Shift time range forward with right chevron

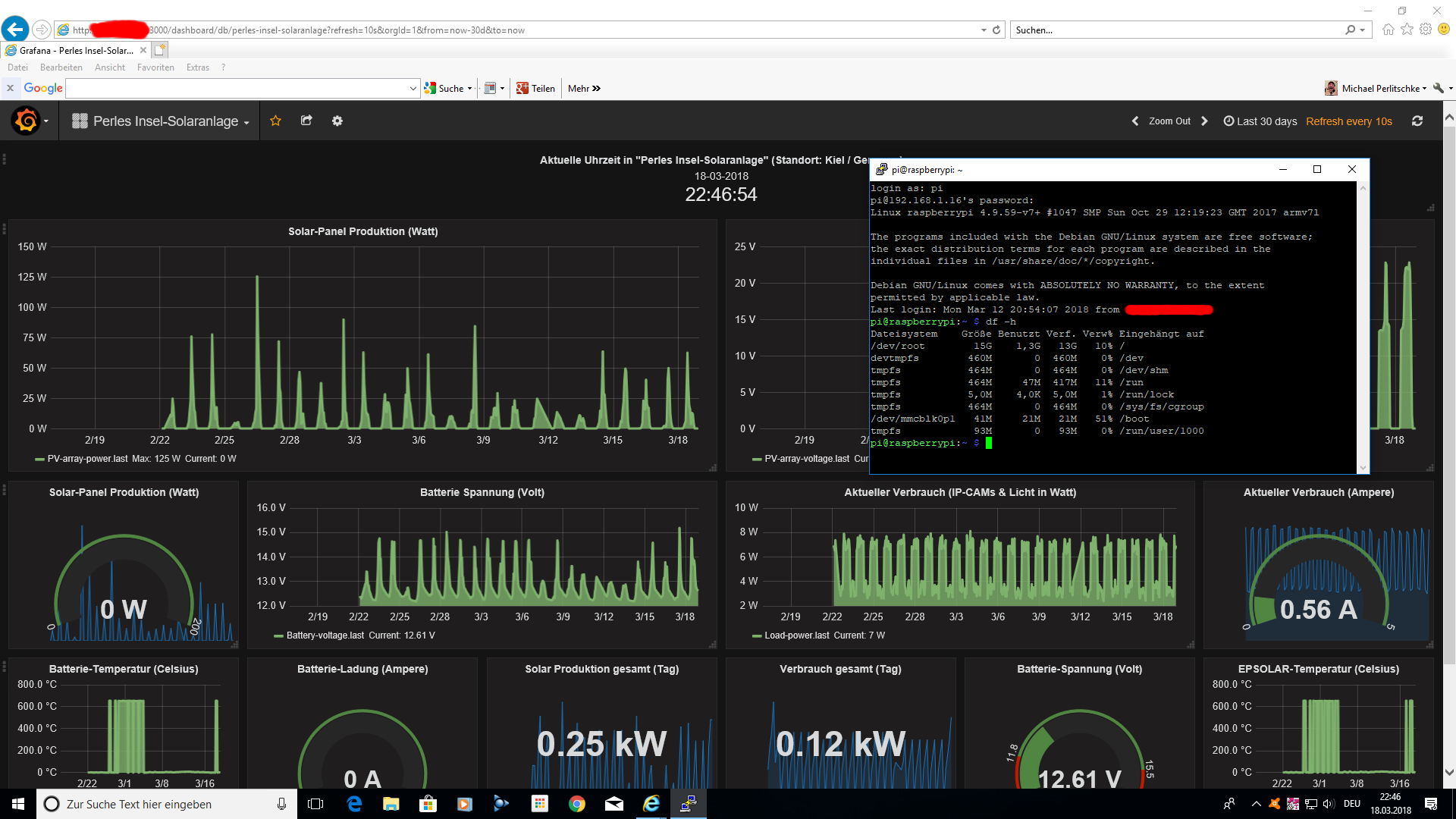[1204, 121]
